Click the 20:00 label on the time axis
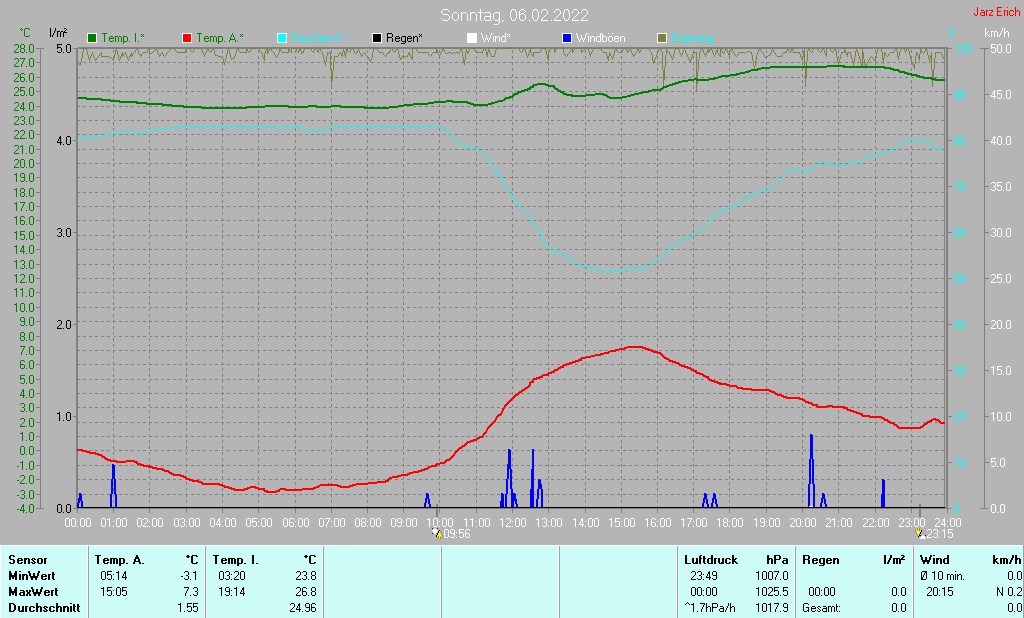Viewport: 1024px width, 618px height. pos(803,522)
